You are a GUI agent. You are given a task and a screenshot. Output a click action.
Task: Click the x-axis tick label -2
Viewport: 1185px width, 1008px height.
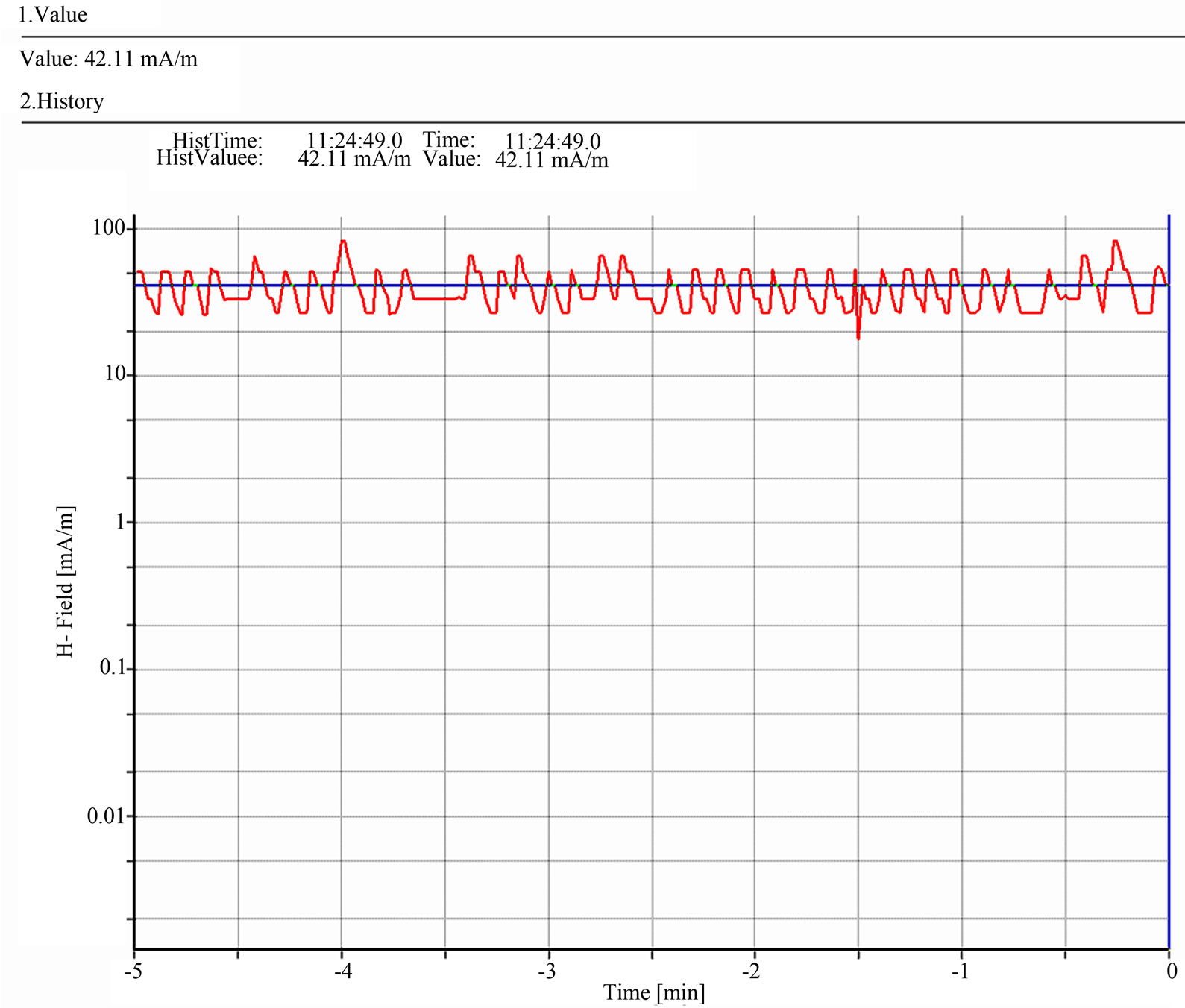pyautogui.click(x=752, y=971)
